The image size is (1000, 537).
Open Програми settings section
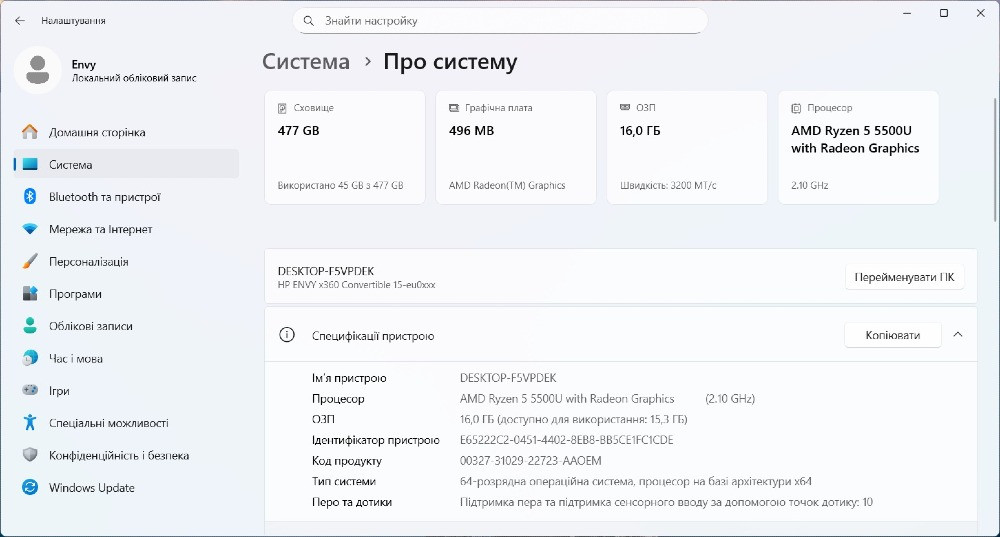[126, 293]
